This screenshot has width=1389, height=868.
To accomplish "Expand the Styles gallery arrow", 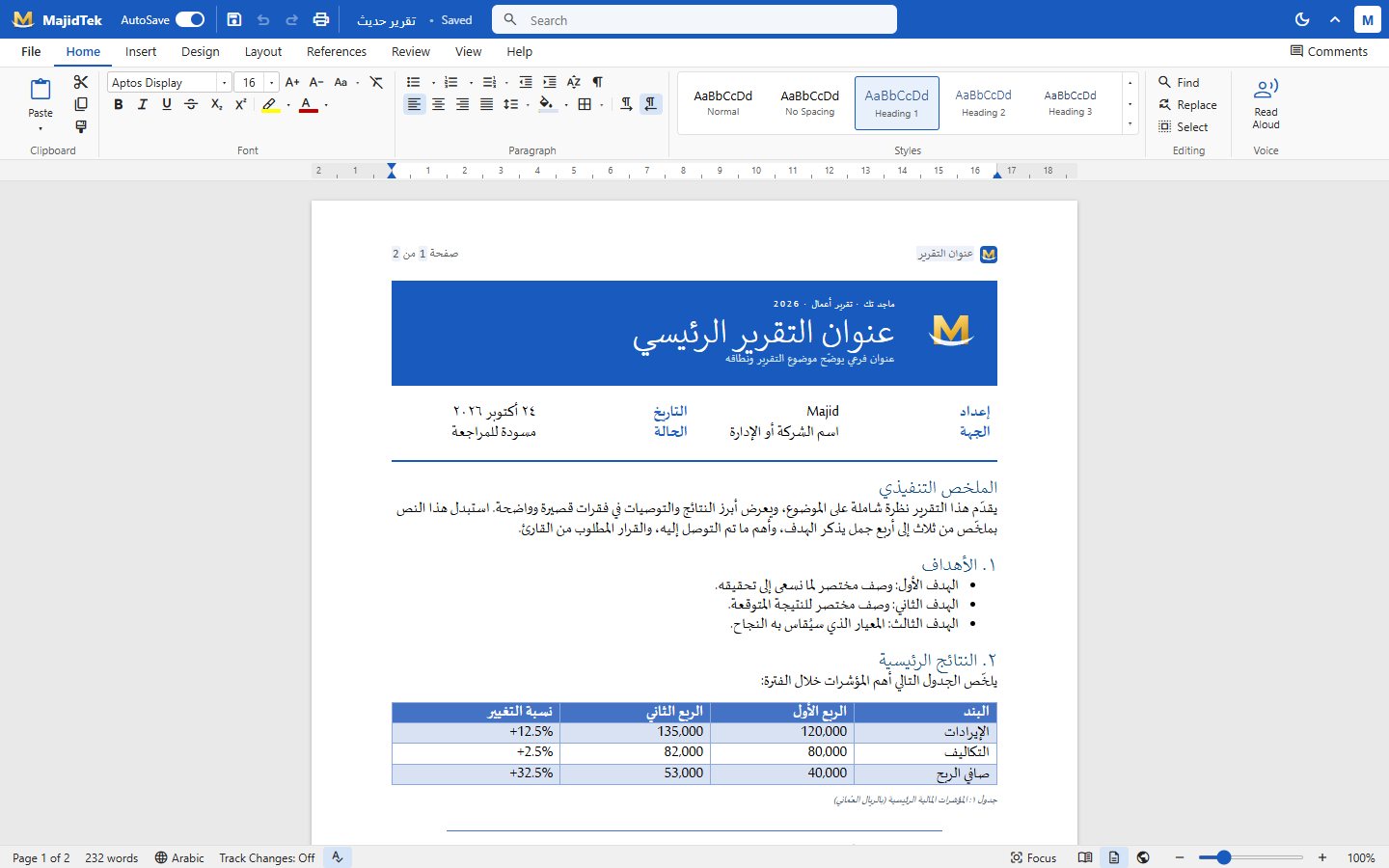I will coord(1130,124).
